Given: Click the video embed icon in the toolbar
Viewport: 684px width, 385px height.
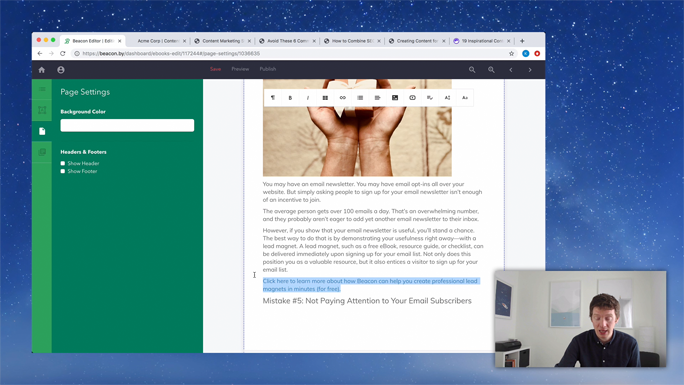Looking at the screenshot, I should click(x=412, y=98).
